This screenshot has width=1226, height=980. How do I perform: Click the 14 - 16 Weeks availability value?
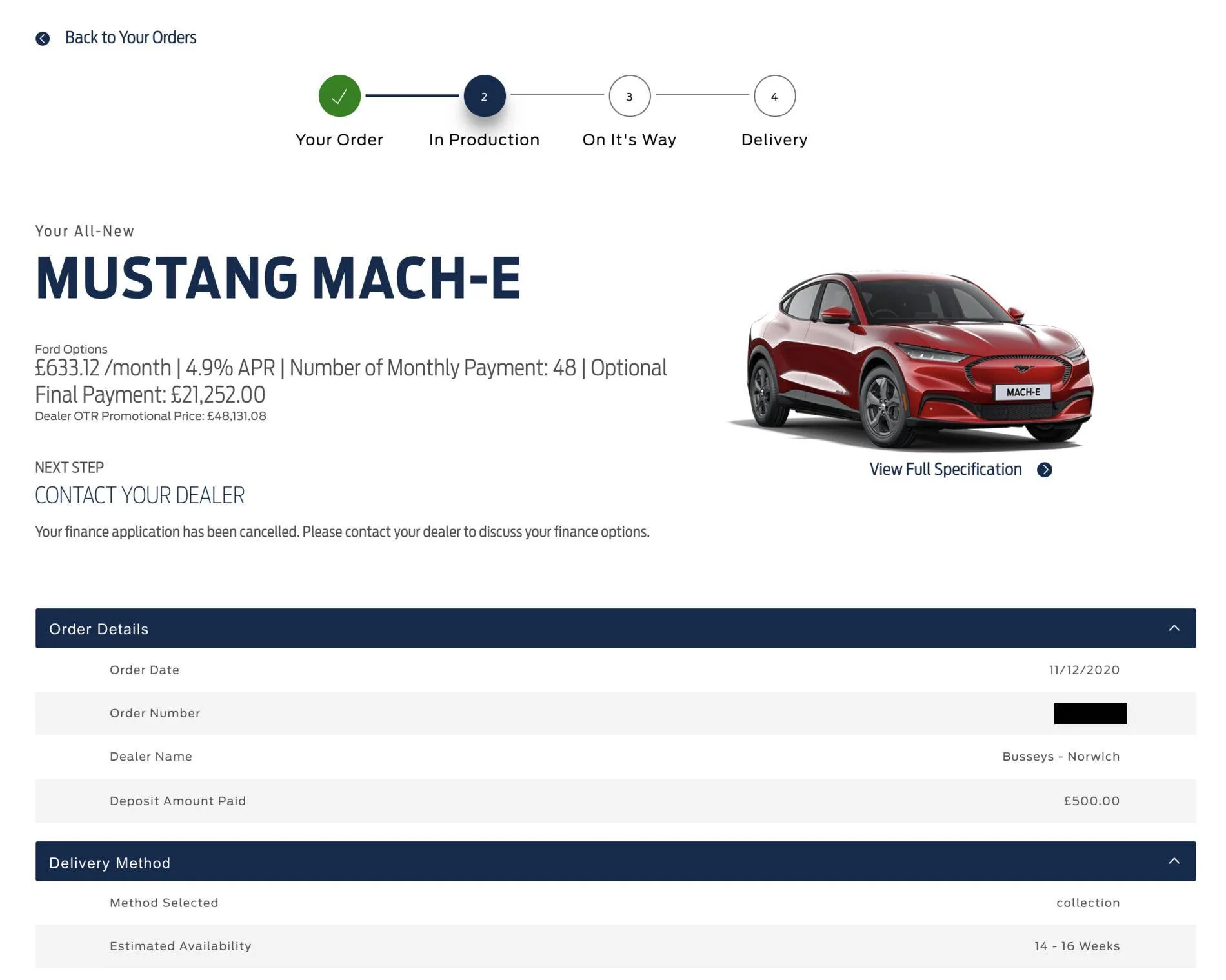click(1077, 946)
